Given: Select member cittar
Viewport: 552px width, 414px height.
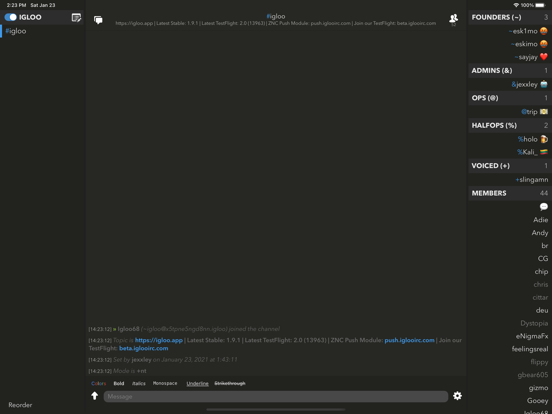Looking at the screenshot, I should (x=540, y=297).
